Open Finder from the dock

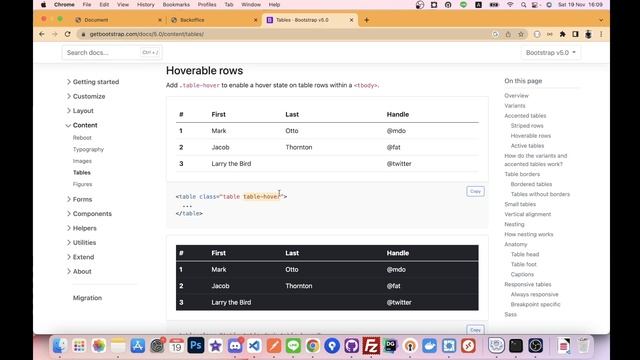coord(60,346)
